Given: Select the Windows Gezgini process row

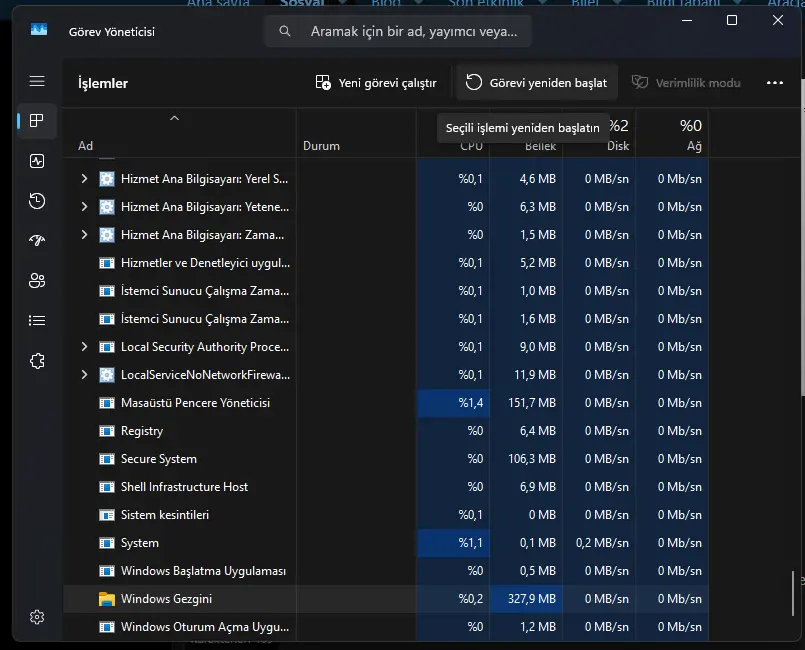Looking at the screenshot, I should 385,599.
